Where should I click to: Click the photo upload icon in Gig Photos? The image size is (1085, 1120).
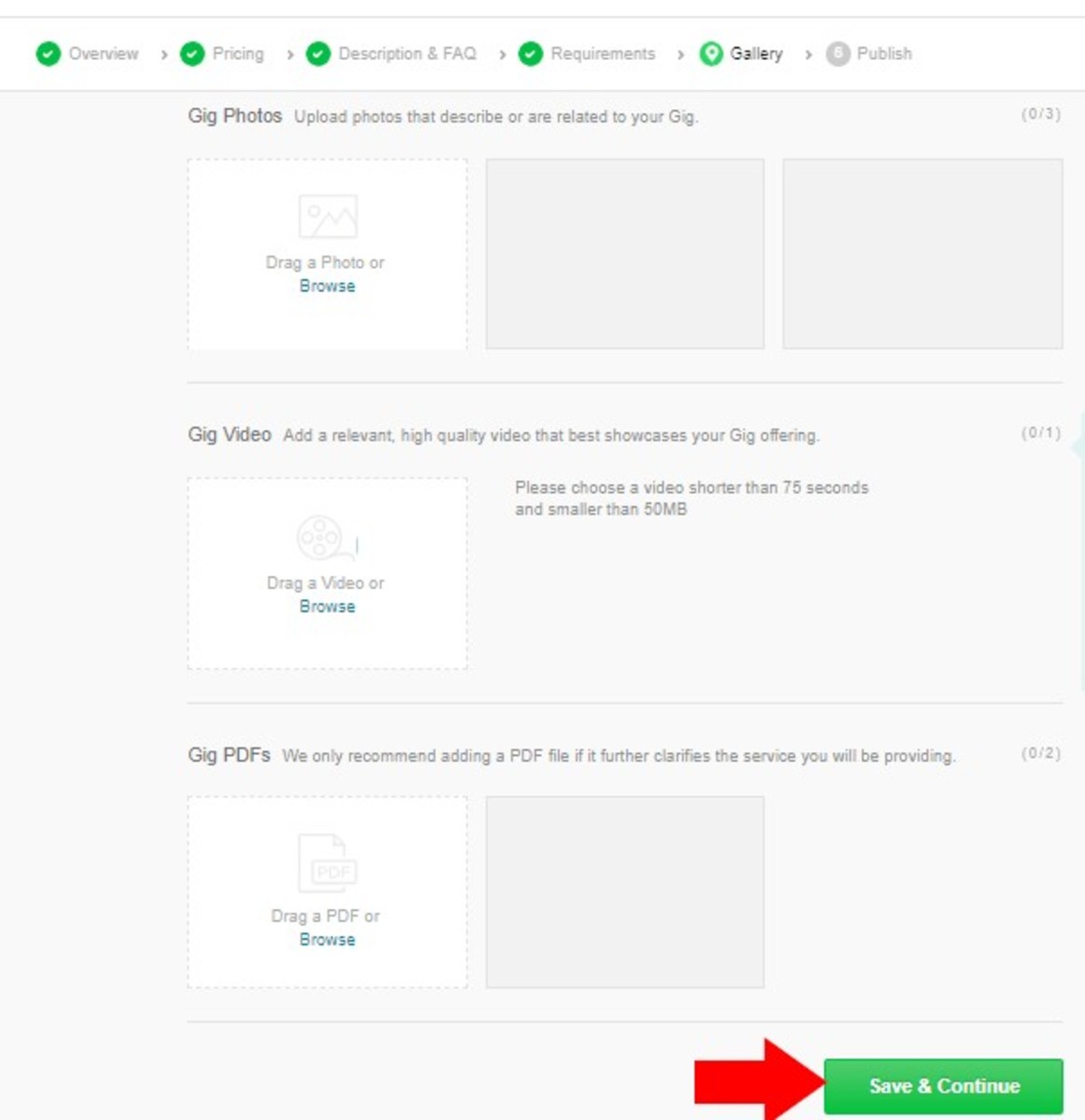(327, 215)
